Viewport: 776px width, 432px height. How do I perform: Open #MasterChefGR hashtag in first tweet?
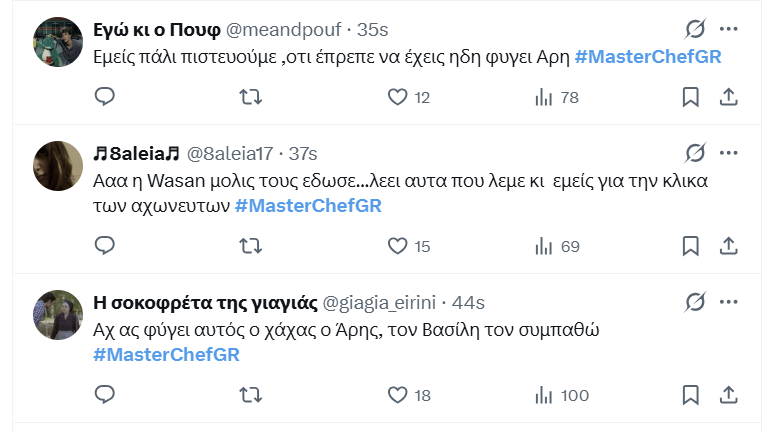tap(648, 57)
